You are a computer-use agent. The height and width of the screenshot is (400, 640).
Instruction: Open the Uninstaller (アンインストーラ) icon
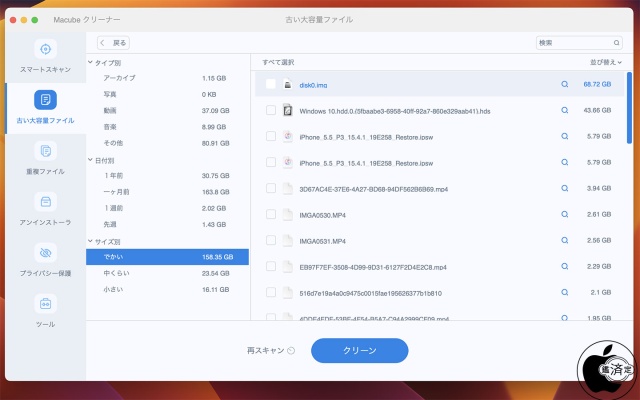click(45, 202)
